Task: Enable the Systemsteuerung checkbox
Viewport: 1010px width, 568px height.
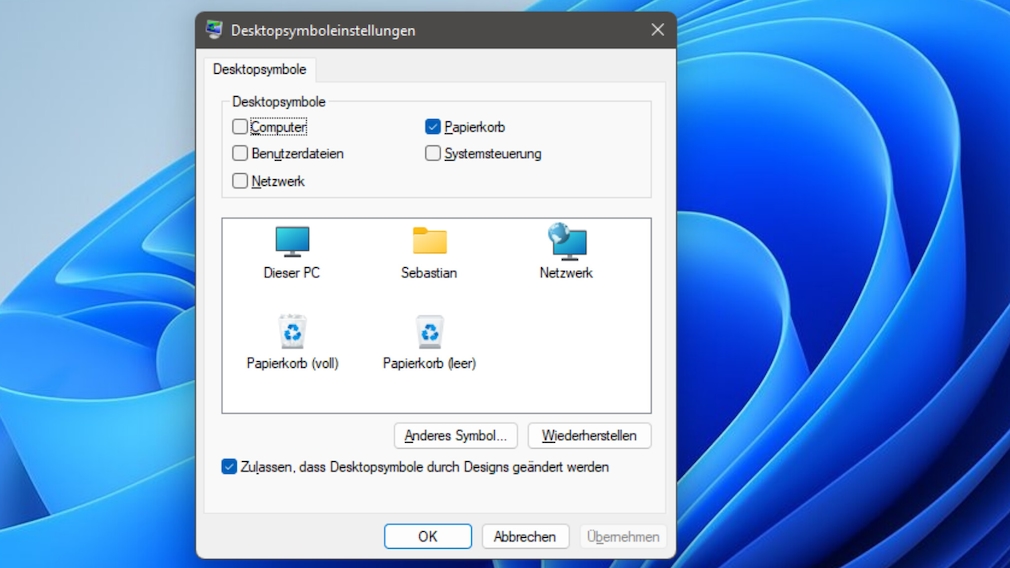Action: 433,153
